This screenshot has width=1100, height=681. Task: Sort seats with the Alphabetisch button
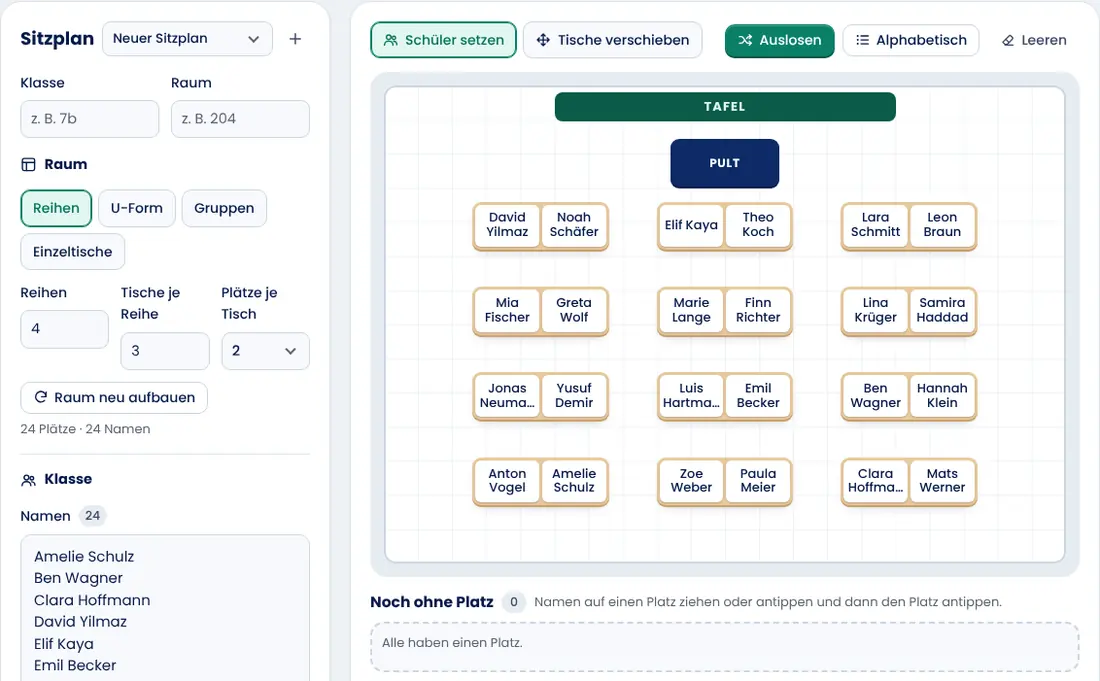911,41
